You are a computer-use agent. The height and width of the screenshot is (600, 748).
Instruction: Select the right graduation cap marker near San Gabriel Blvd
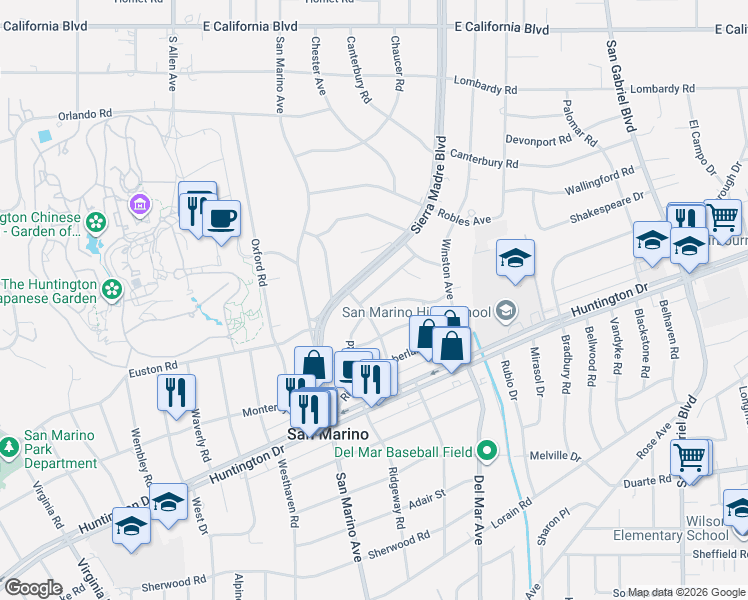(689, 247)
